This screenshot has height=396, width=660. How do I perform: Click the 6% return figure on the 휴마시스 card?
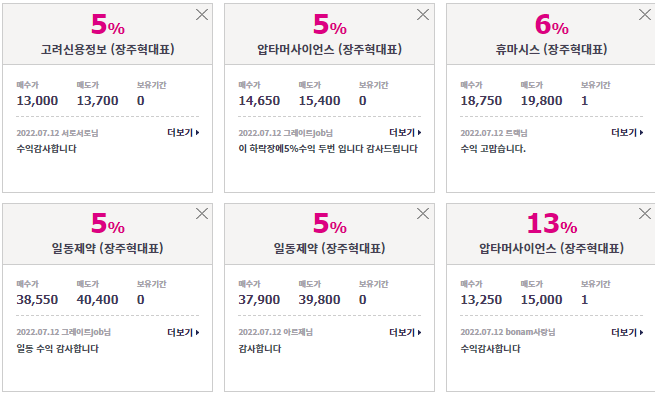tap(551, 25)
